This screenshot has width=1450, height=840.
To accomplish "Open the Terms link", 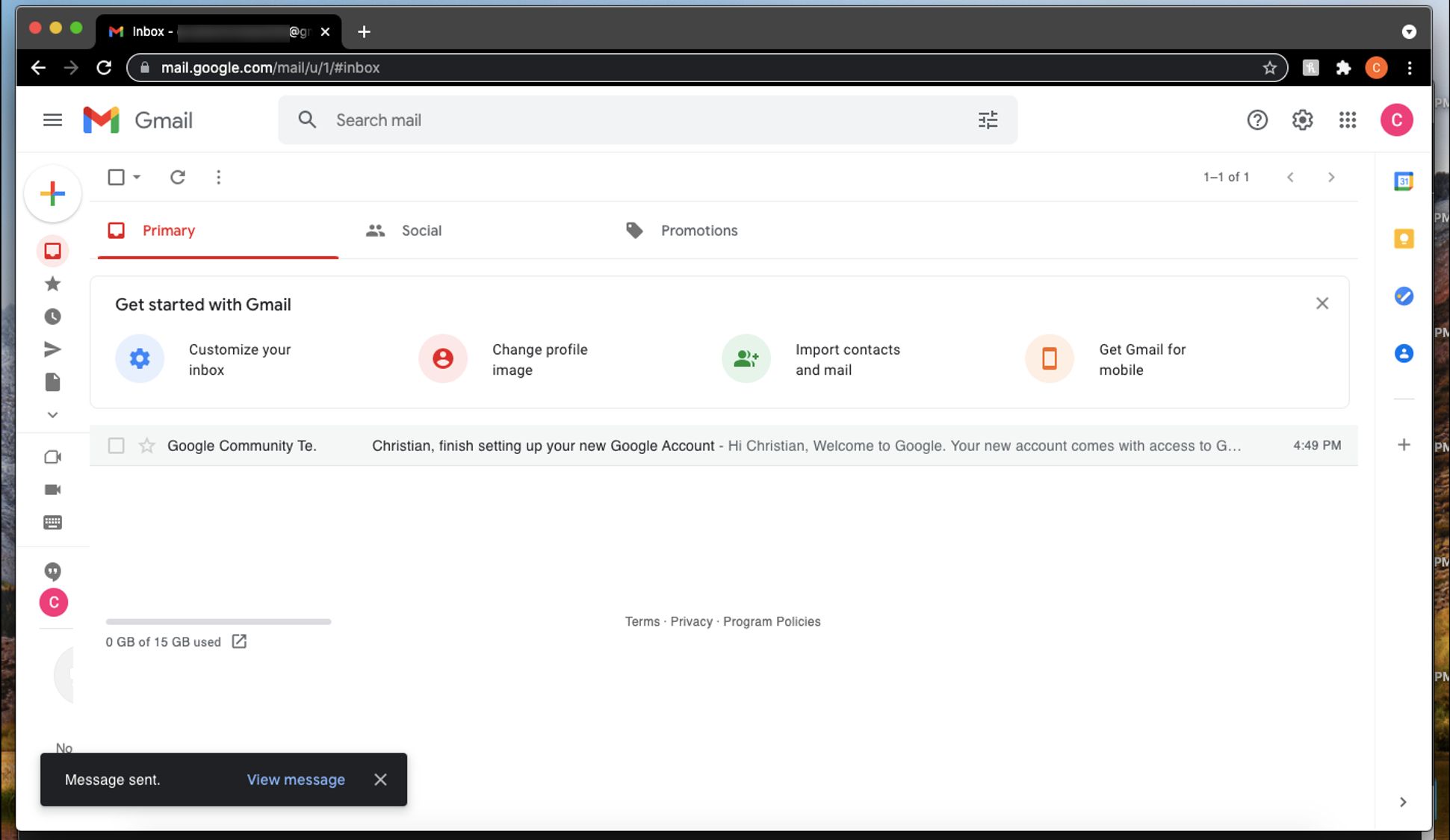I will pyautogui.click(x=642, y=621).
